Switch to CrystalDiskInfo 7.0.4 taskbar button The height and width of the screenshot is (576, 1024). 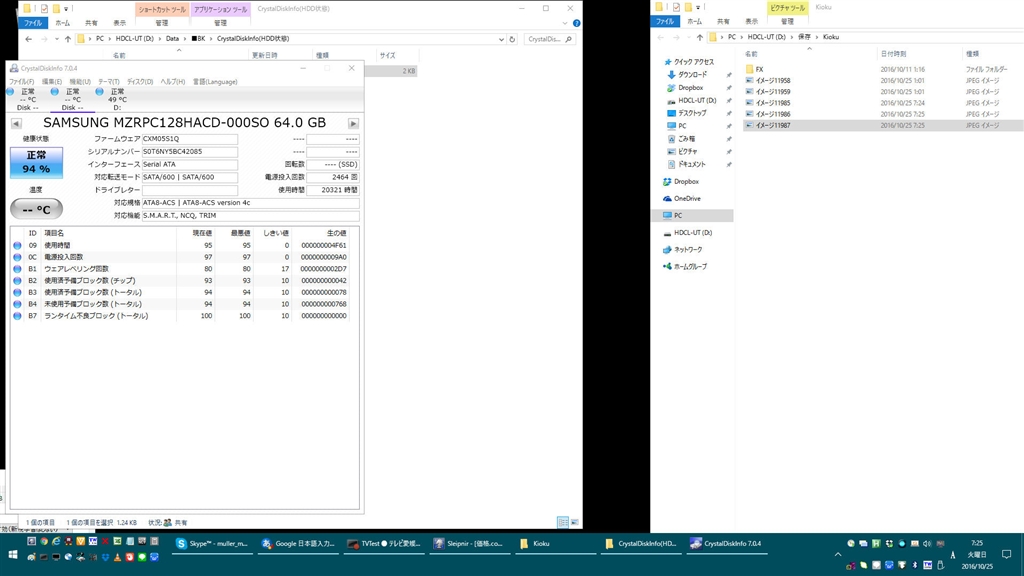pyautogui.click(x=726, y=544)
